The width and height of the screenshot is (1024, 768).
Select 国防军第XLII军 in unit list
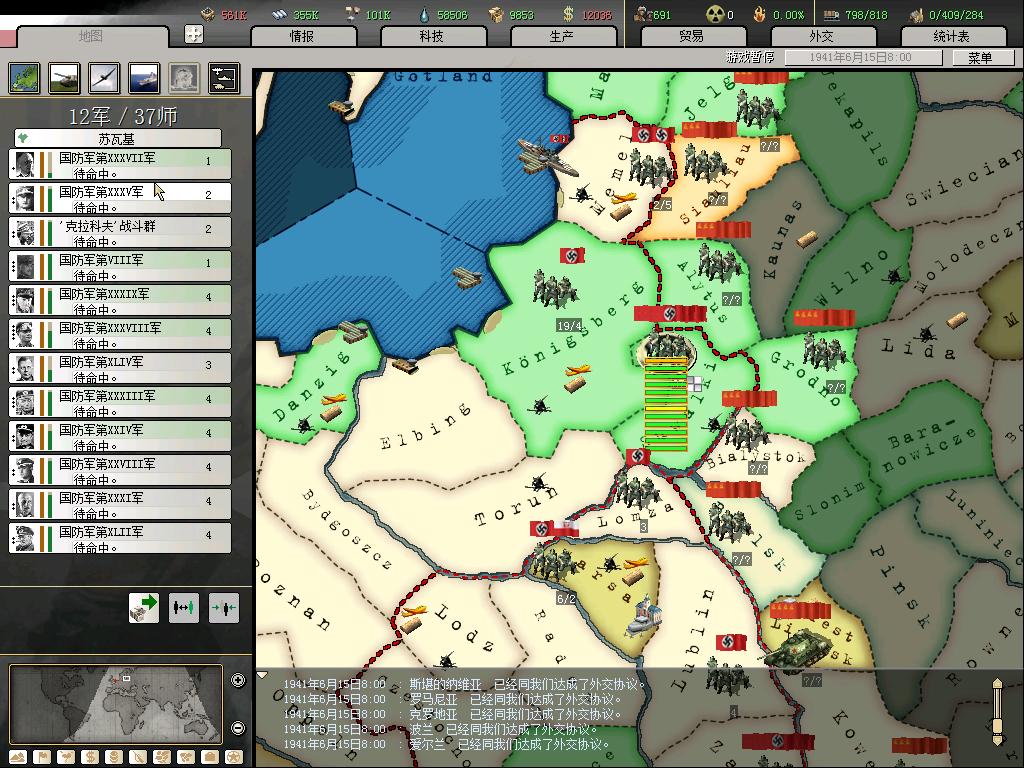click(120, 538)
